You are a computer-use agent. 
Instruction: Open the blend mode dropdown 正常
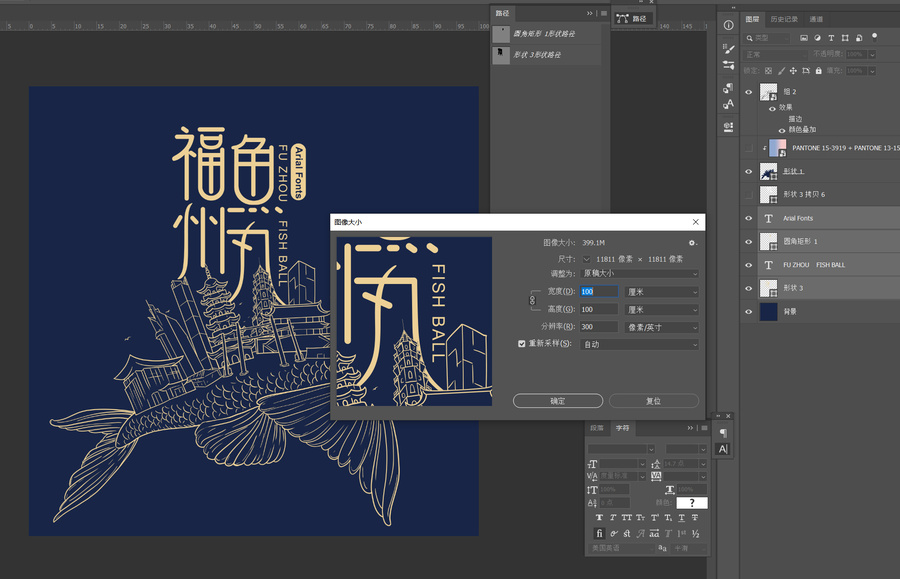pyautogui.click(x=776, y=55)
